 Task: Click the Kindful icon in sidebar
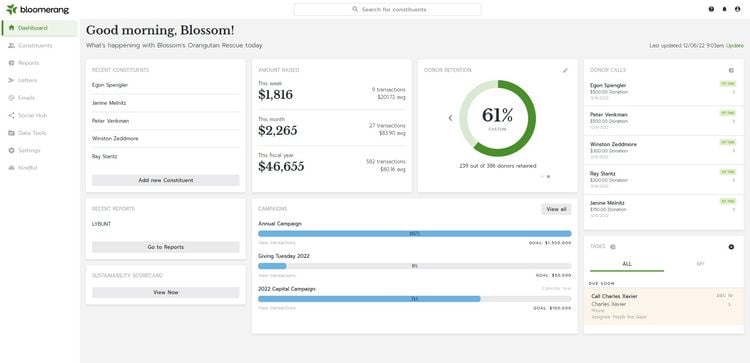(x=11, y=168)
